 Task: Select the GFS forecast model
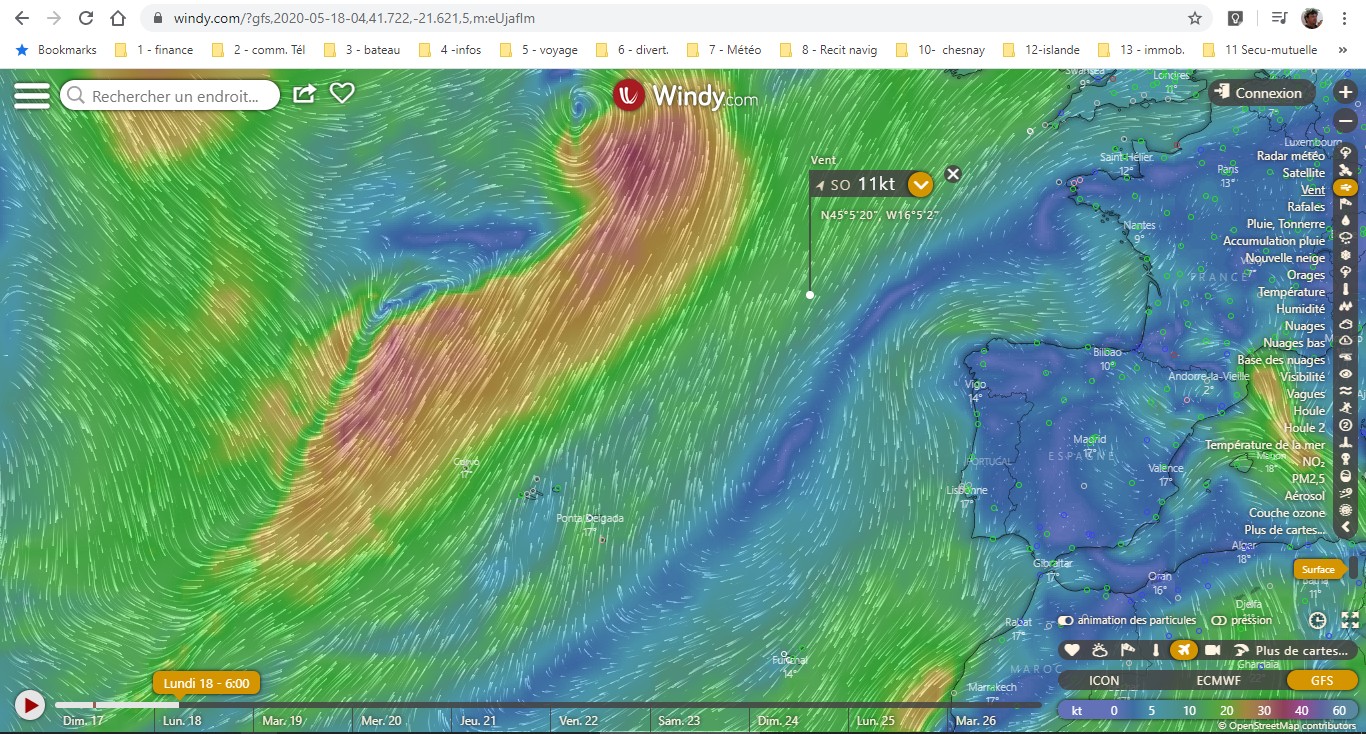1322,680
